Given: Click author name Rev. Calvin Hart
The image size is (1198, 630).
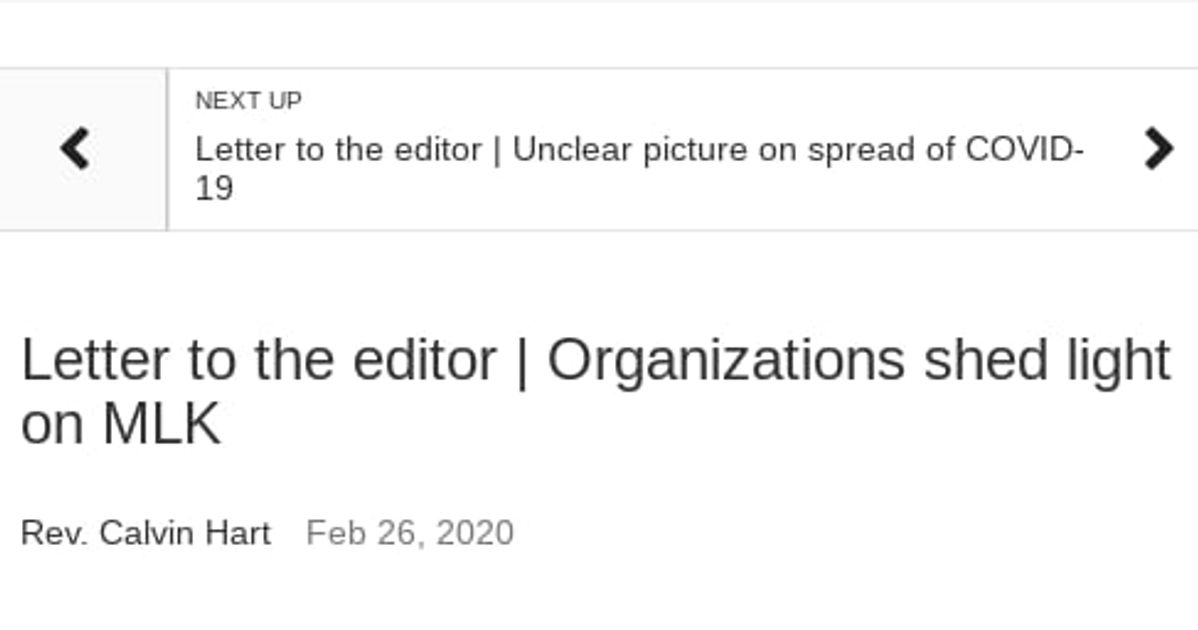Looking at the screenshot, I should click(146, 532).
